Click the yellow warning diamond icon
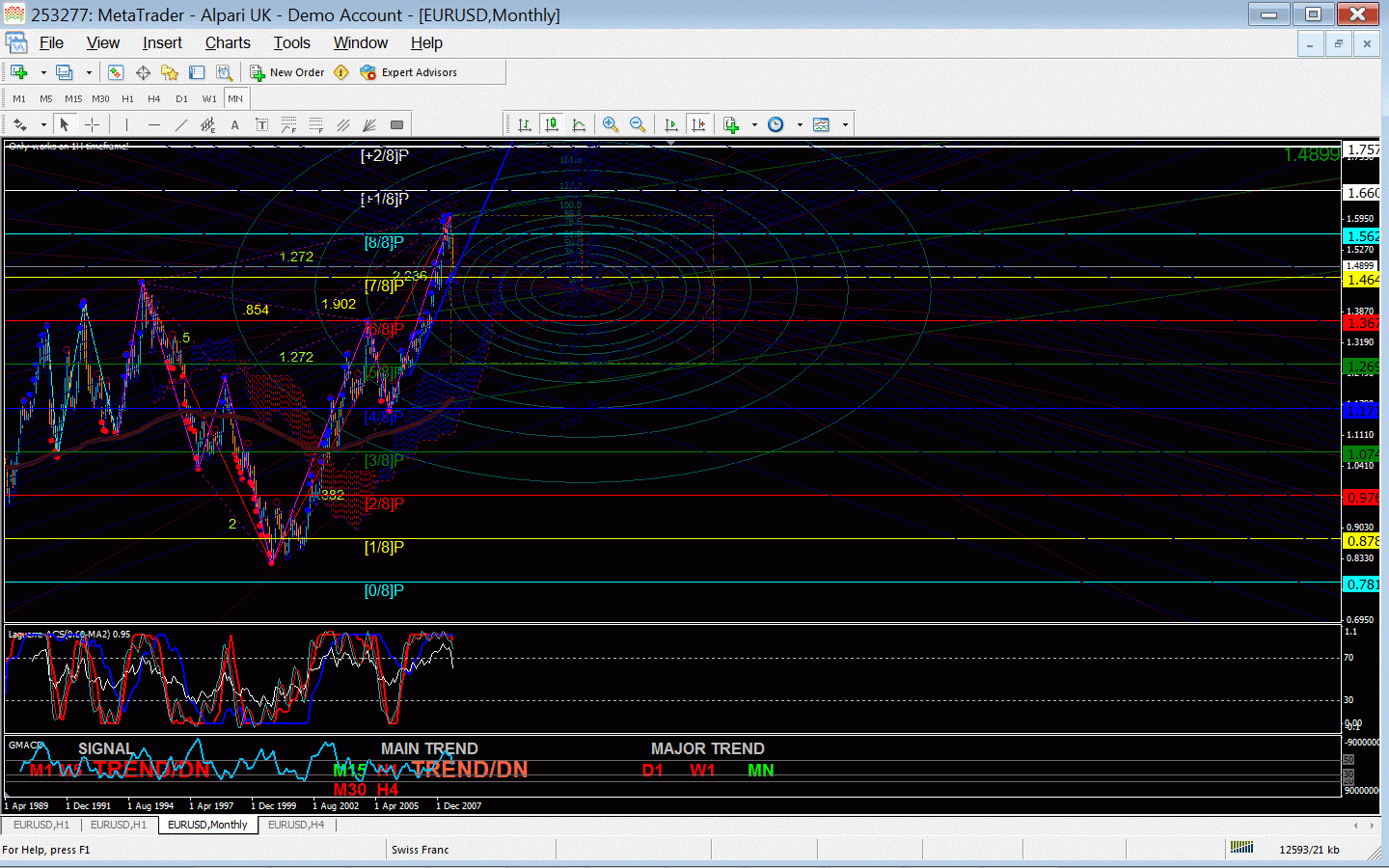 [341, 72]
